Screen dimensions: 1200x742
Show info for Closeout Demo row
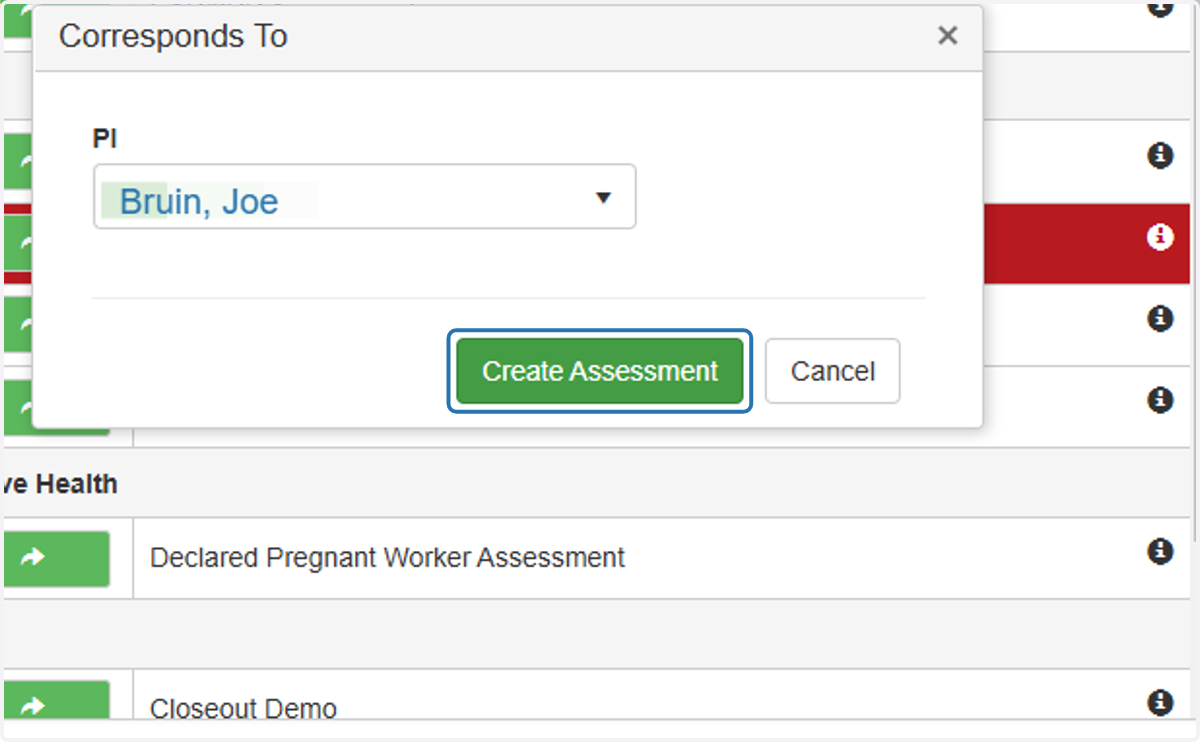[x=1160, y=701]
